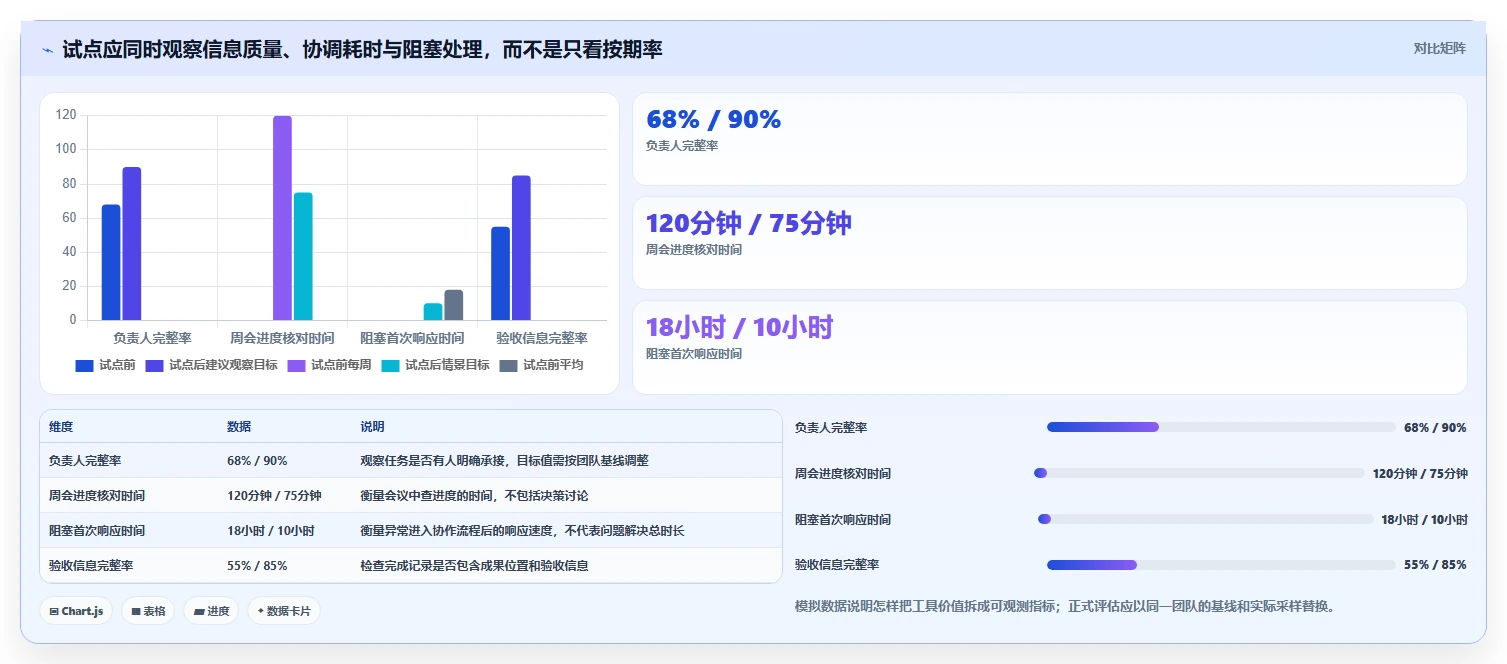Click the 说明 table column header
Screen dimensions: 1507x664
click(x=372, y=427)
